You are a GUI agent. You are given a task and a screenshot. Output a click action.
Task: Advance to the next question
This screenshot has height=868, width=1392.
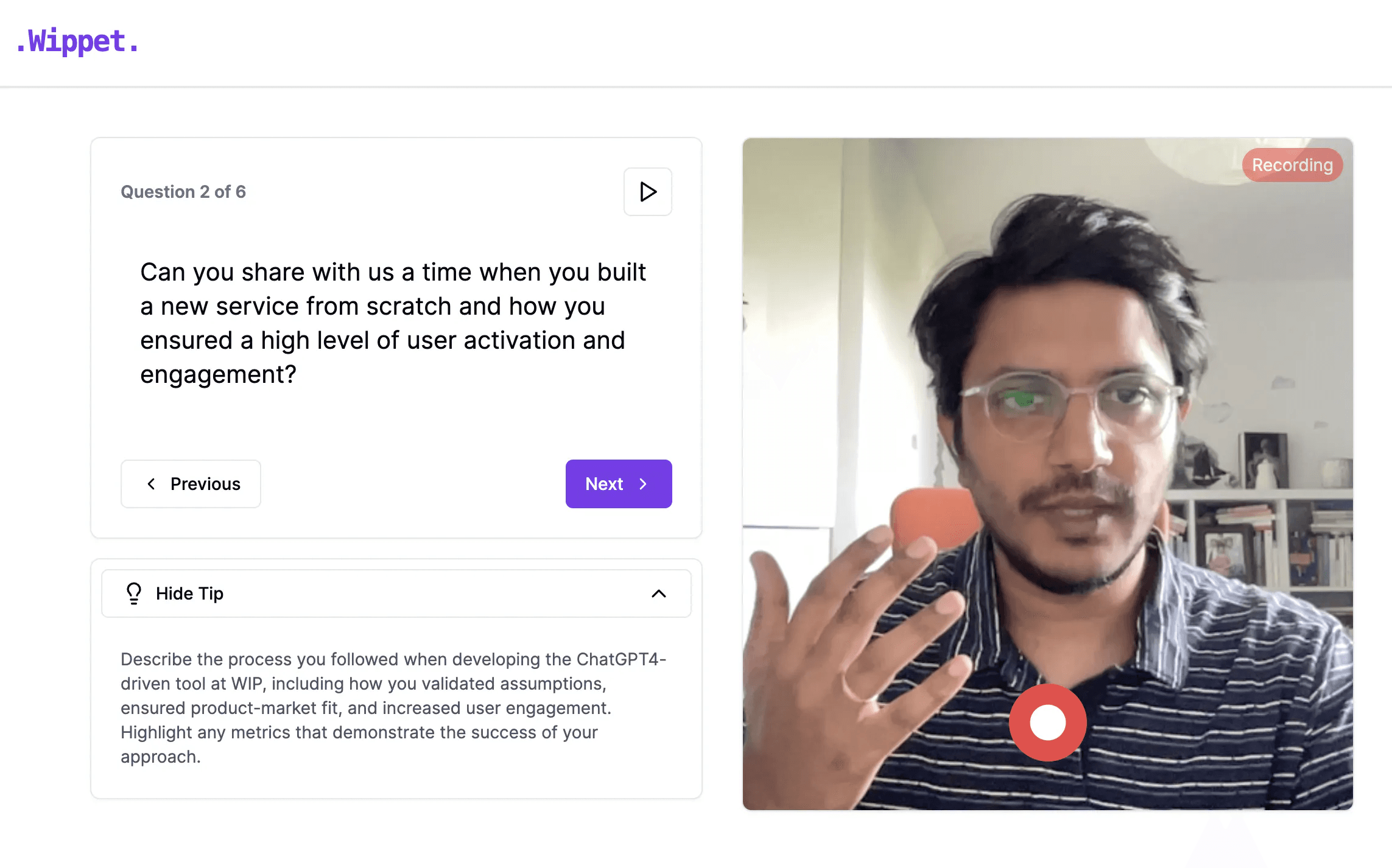(x=618, y=483)
